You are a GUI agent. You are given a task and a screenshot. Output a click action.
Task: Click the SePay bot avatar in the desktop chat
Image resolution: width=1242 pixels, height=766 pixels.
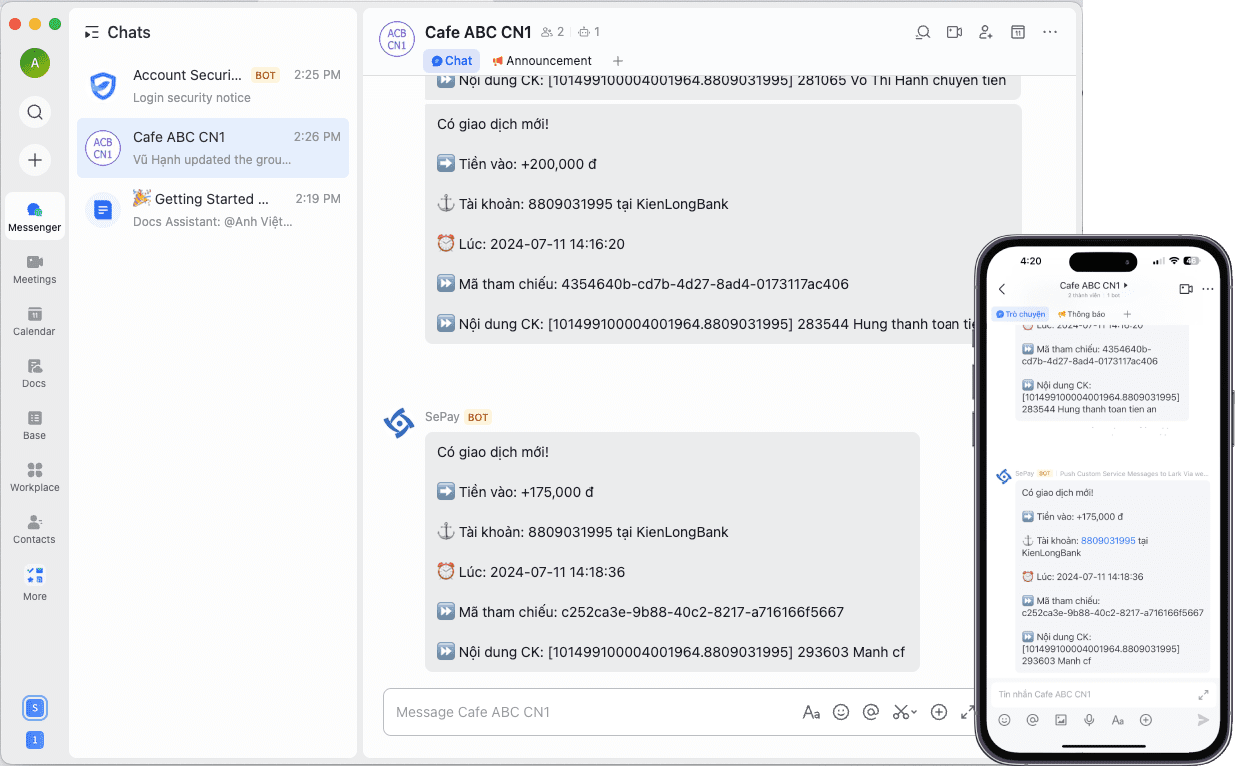click(x=399, y=424)
